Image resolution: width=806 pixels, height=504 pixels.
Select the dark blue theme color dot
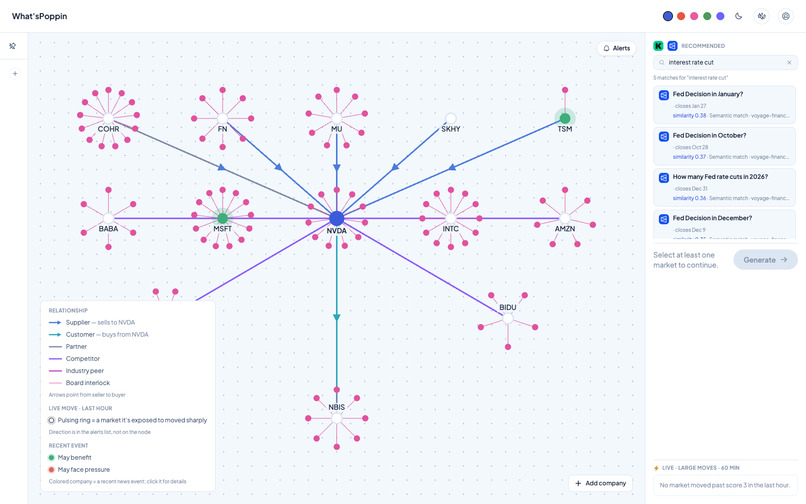click(x=668, y=16)
